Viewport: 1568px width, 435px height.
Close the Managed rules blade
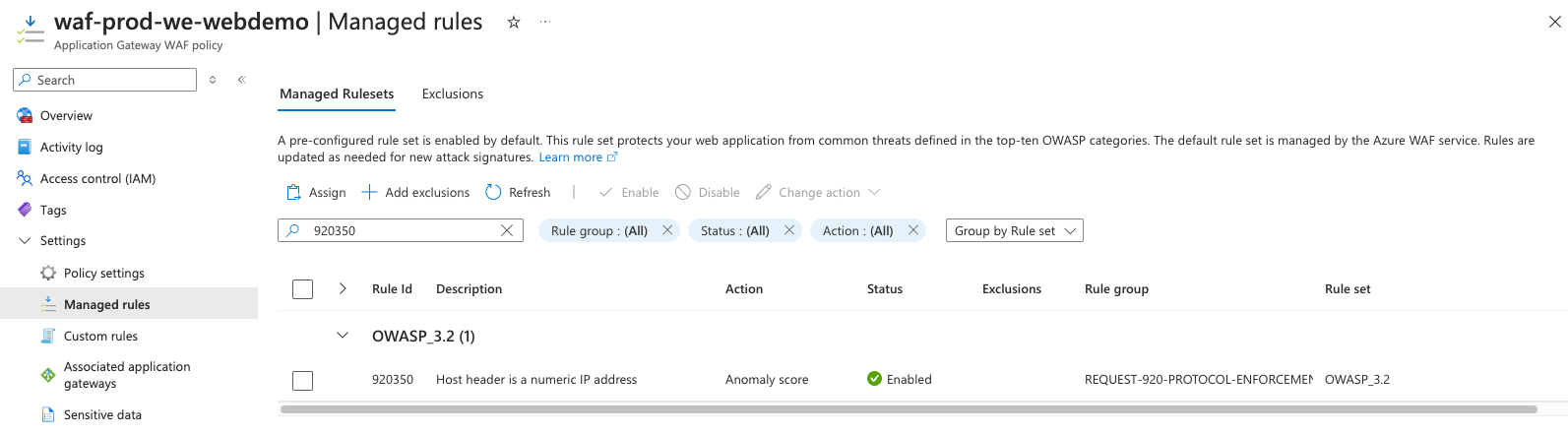[x=1554, y=22]
